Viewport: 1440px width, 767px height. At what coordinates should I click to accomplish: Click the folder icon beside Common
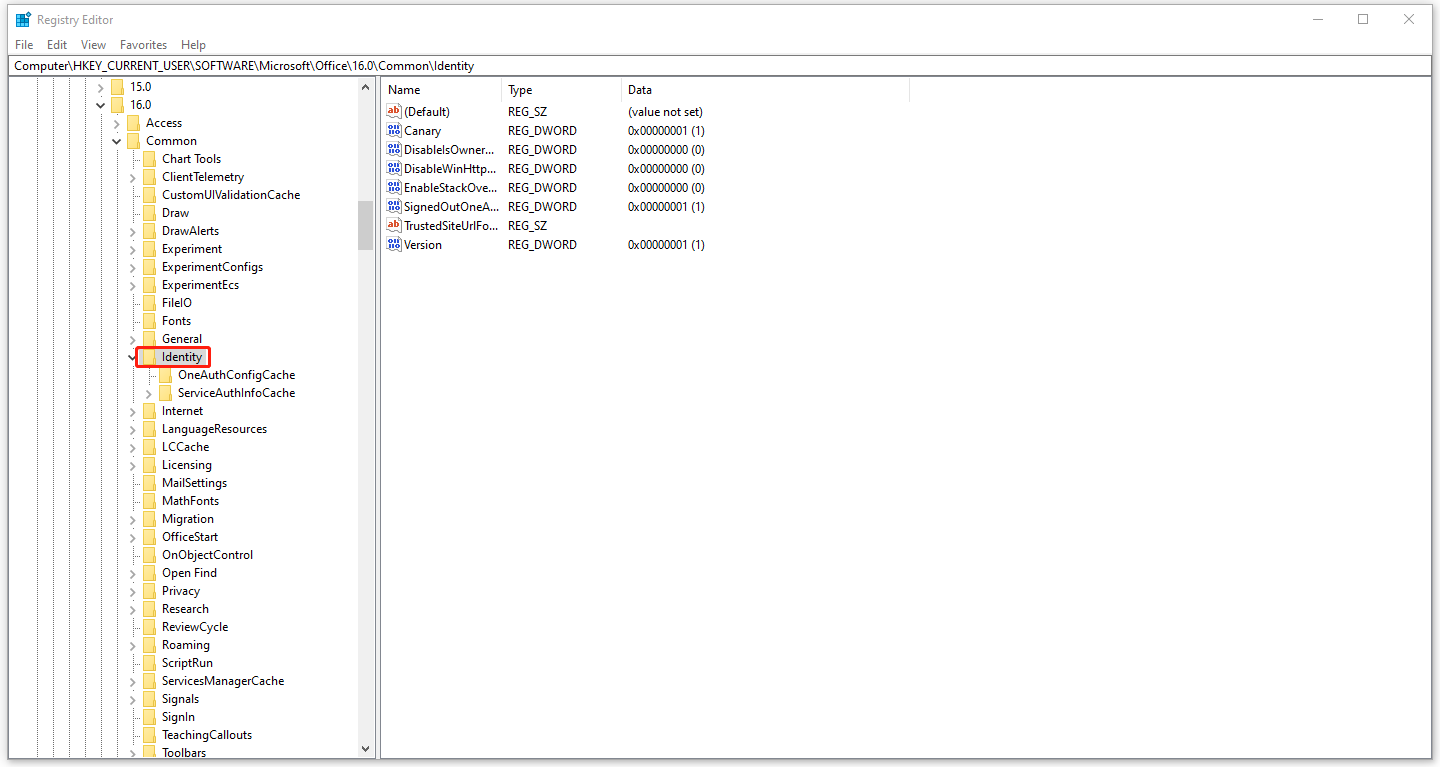(134, 141)
